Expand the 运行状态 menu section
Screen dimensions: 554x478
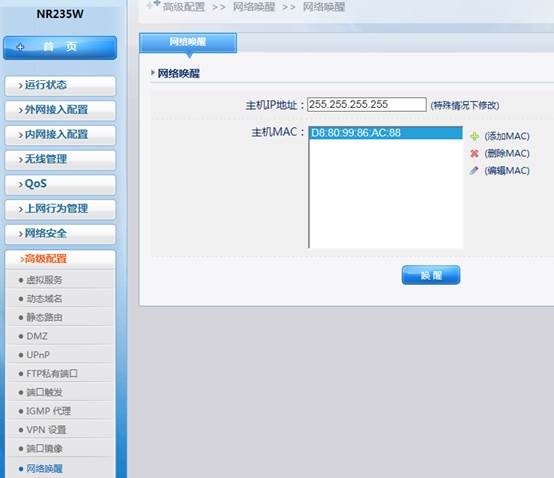(60, 85)
